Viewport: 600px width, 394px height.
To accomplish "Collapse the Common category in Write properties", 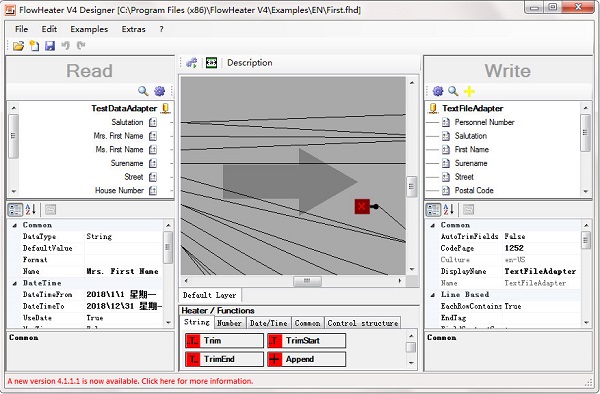I will pyautogui.click(x=432, y=225).
